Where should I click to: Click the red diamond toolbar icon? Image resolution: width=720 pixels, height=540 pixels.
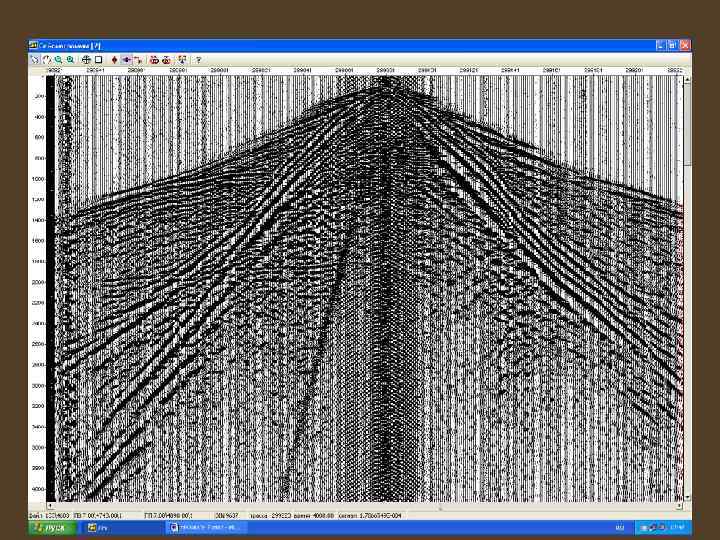[x=114, y=60]
